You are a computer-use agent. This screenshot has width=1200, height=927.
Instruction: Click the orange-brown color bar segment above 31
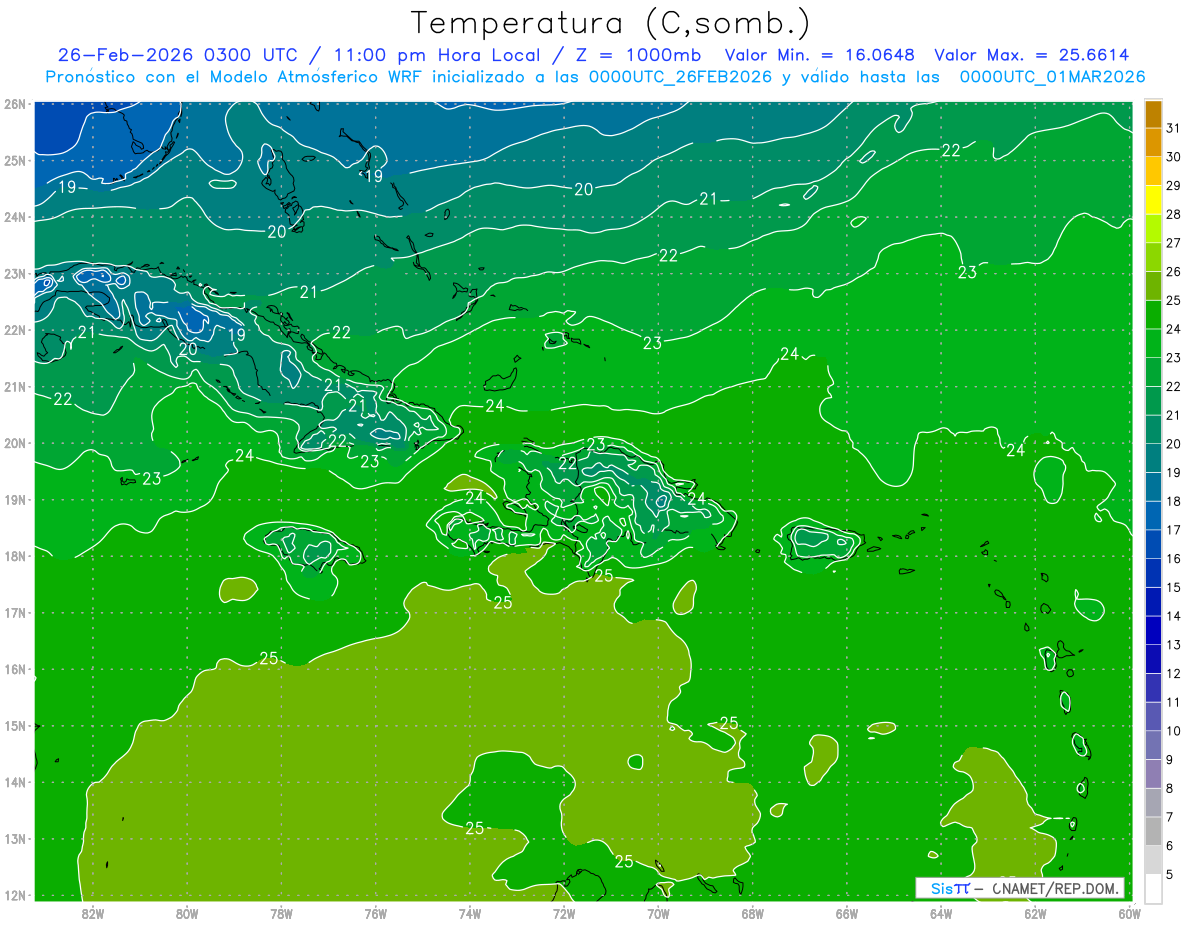(1153, 114)
